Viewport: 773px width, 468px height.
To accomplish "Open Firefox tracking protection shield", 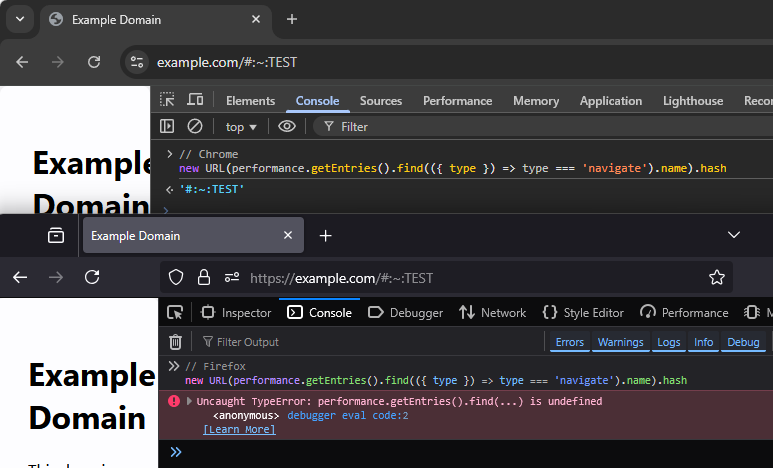I will pos(176,278).
